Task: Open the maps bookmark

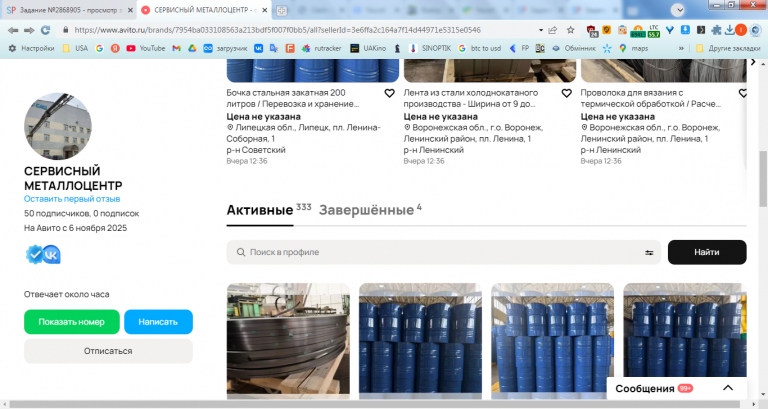Action: (x=633, y=48)
